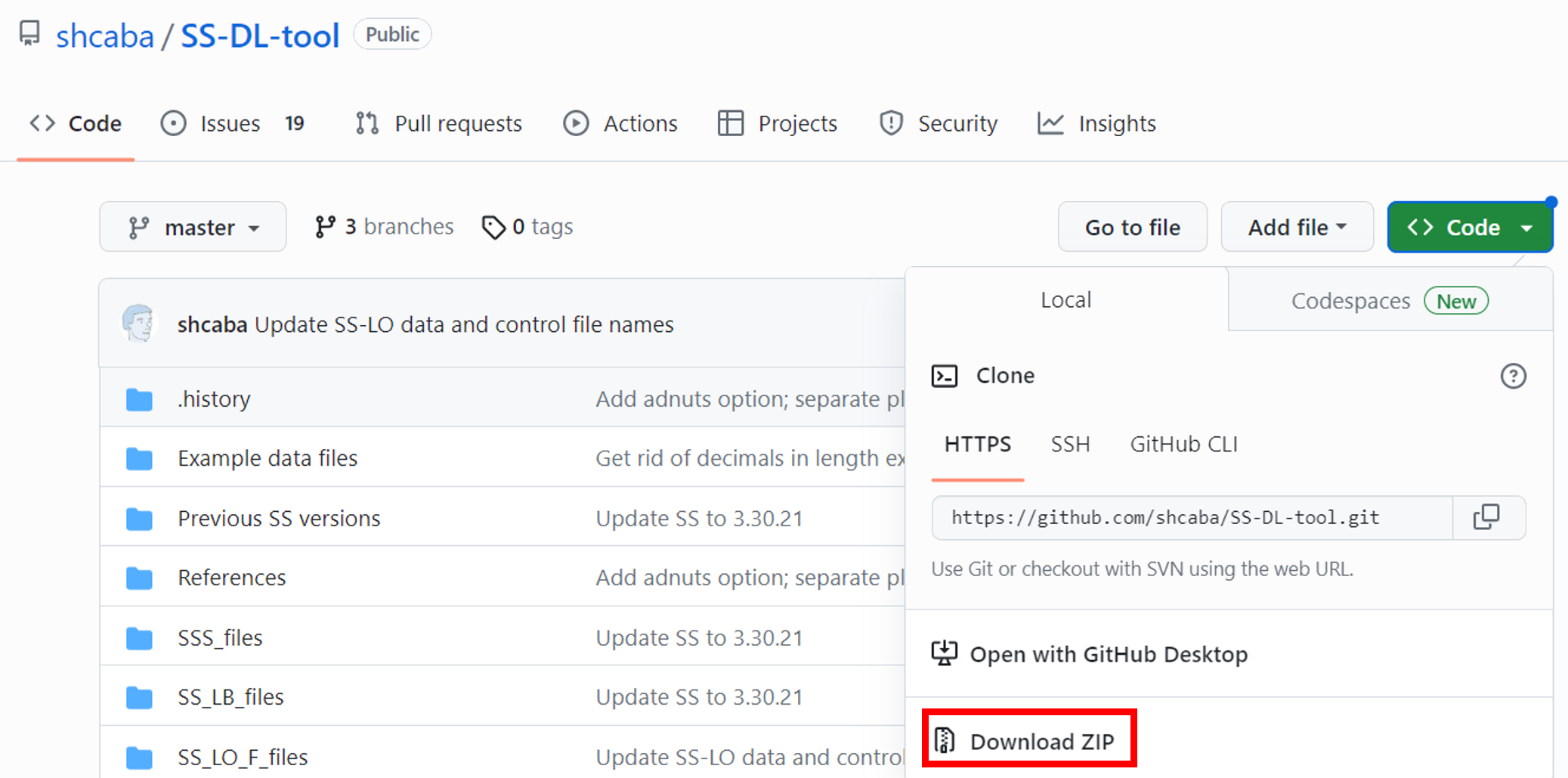The image size is (1568, 778).
Task: Open the Example data files folder
Action: pyautogui.click(x=268, y=458)
